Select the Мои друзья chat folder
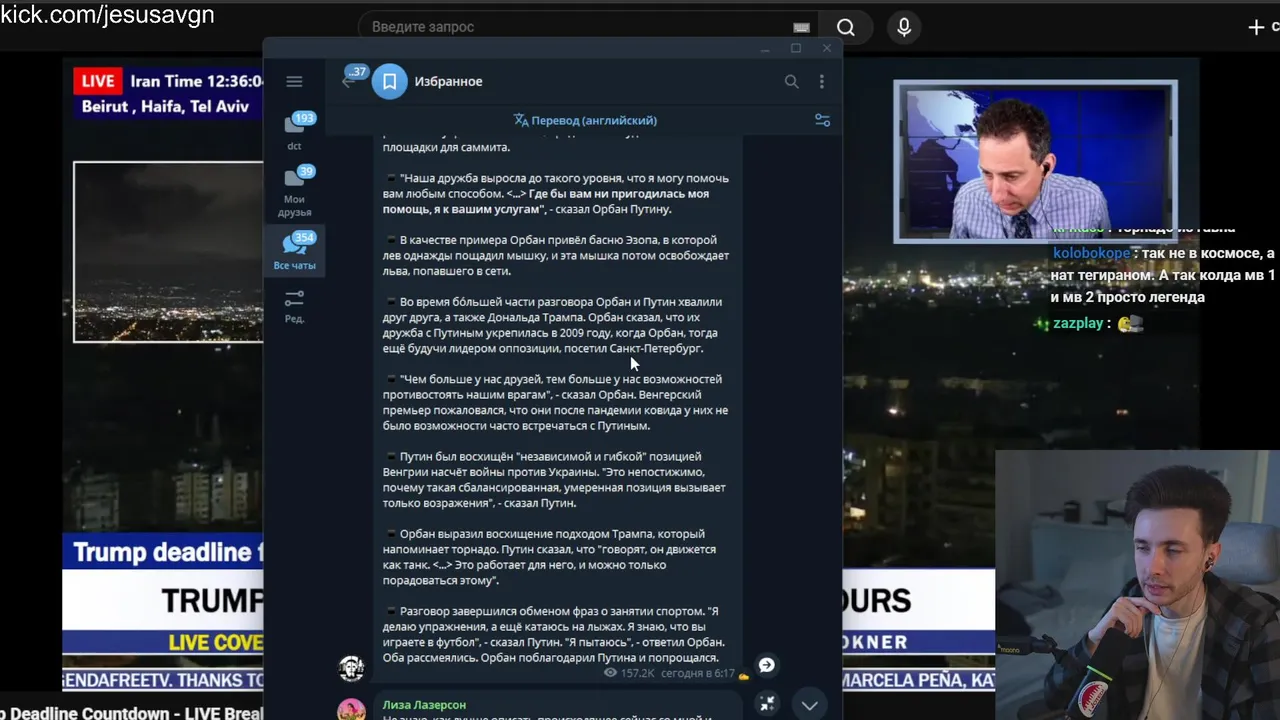This screenshot has width=1280, height=720. point(294,191)
